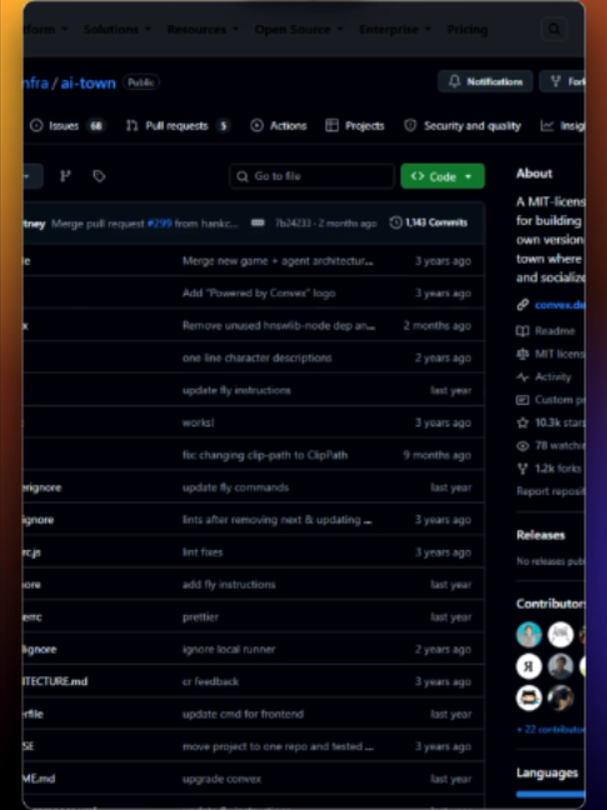This screenshot has width=607, height=810.
Task: Open the cat-face contributor avatar
Action: coord(529,697)
